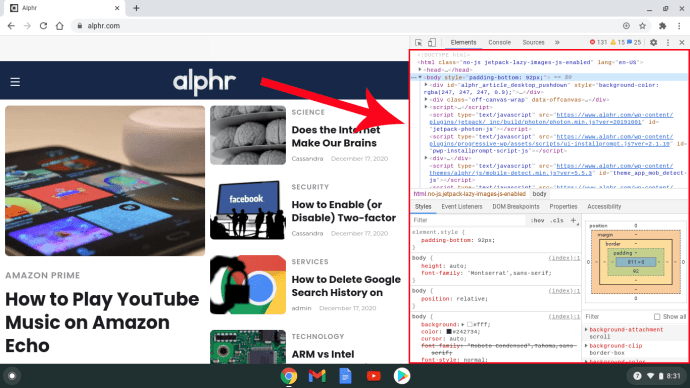Toggle the device toolbar icon

(x=432, y=42)
